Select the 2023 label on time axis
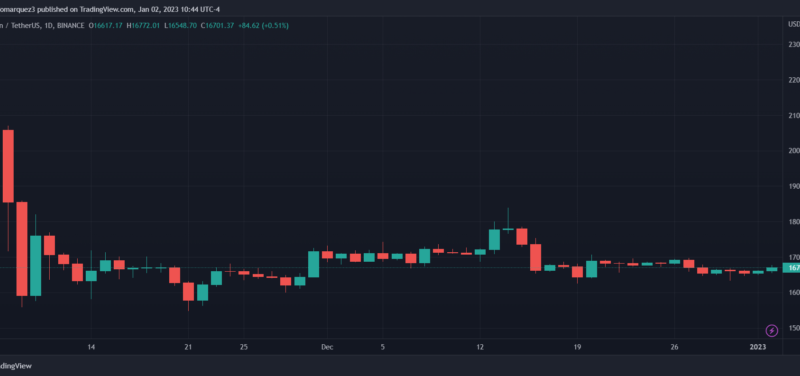The image size is (800, 376). pos(758,347)
